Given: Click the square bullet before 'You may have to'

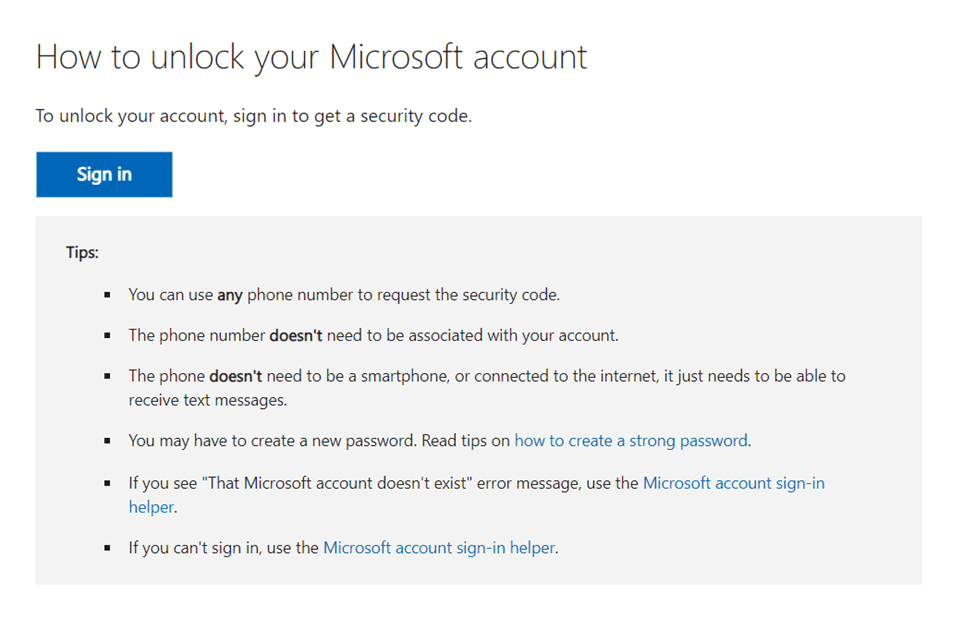Looking at the screenshot, I should click(108, 441).
